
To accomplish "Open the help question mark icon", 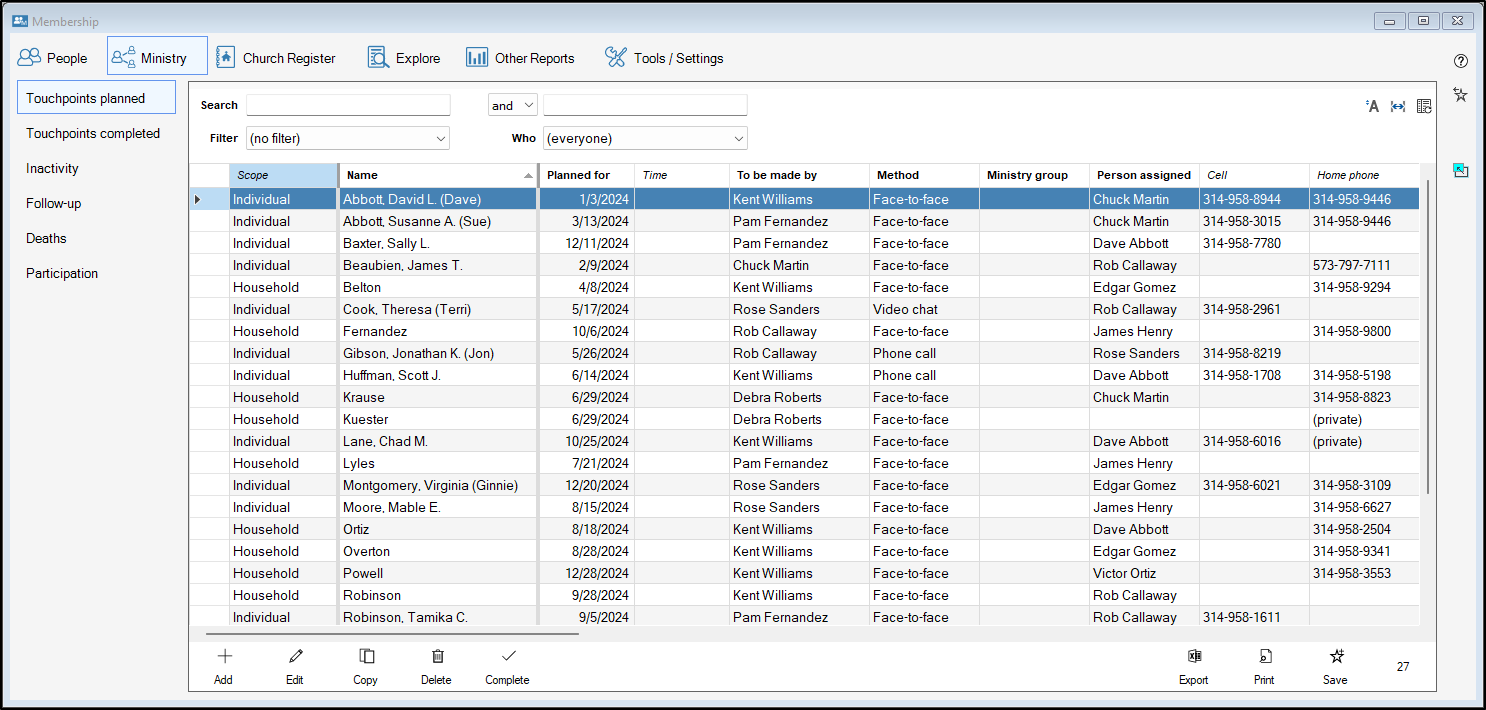I will (1461, 61).
